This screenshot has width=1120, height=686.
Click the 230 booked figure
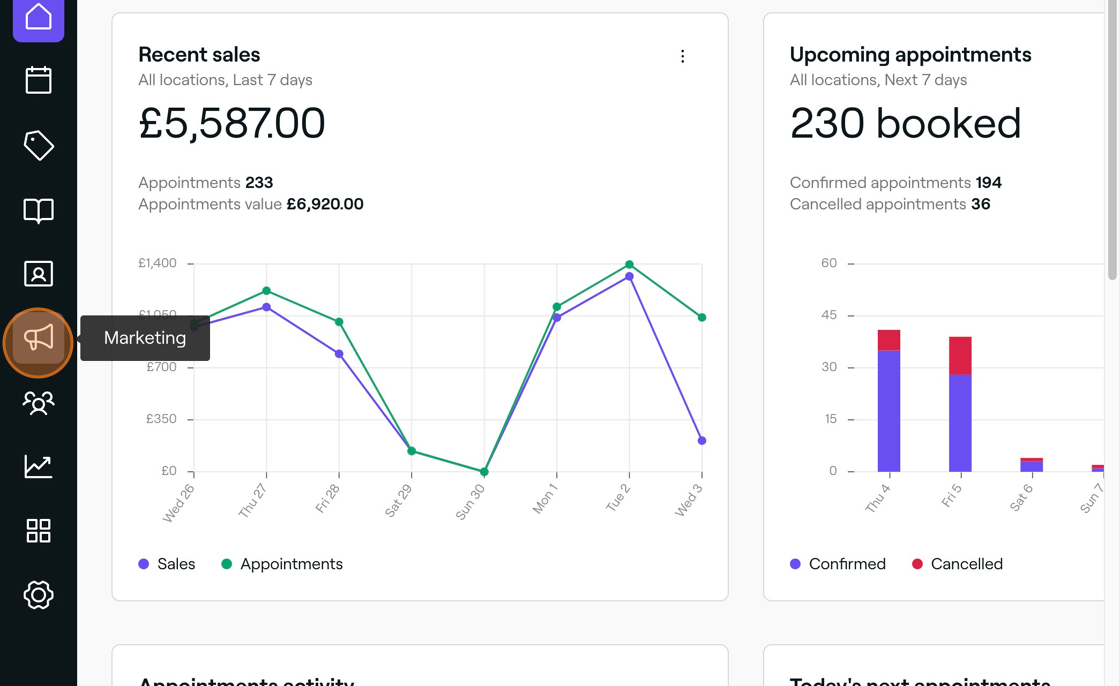point(906,123)
